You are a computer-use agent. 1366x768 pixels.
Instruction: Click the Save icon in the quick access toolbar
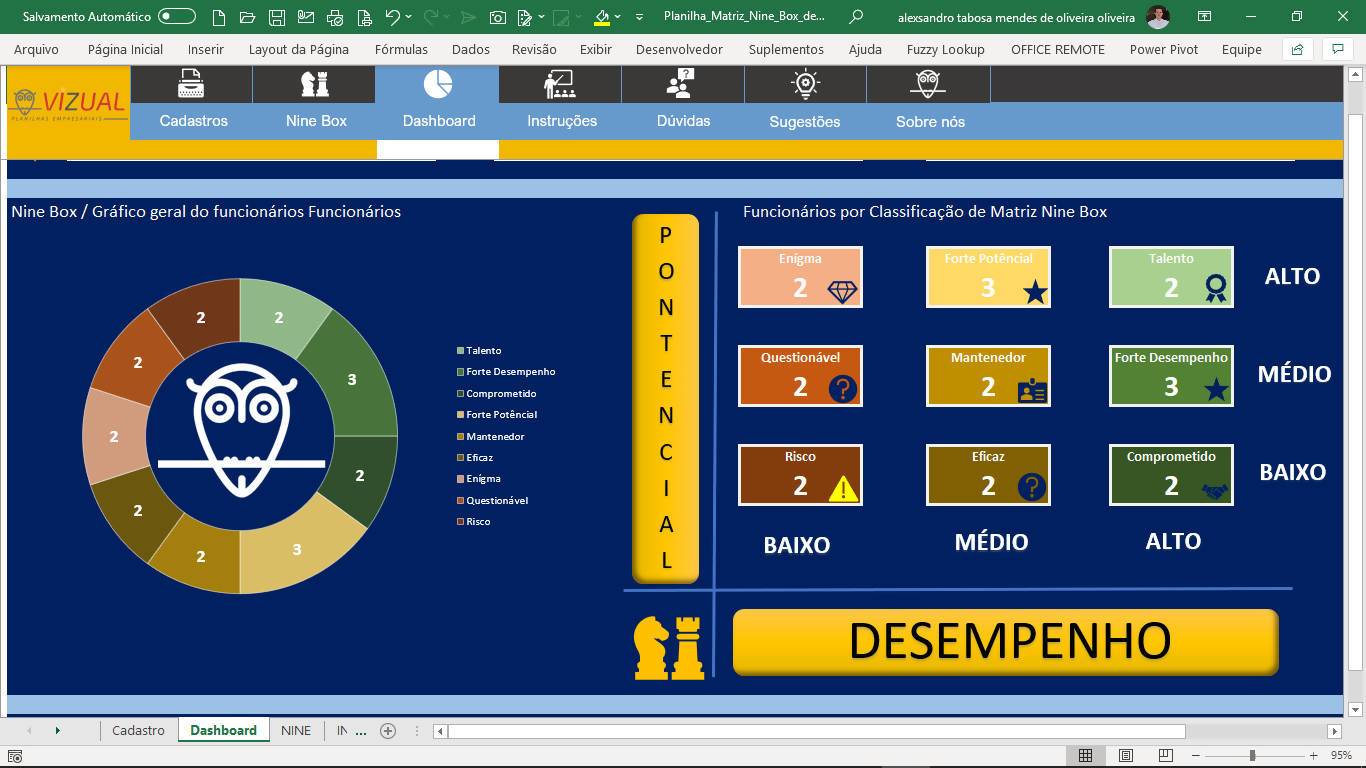(277, 17)
